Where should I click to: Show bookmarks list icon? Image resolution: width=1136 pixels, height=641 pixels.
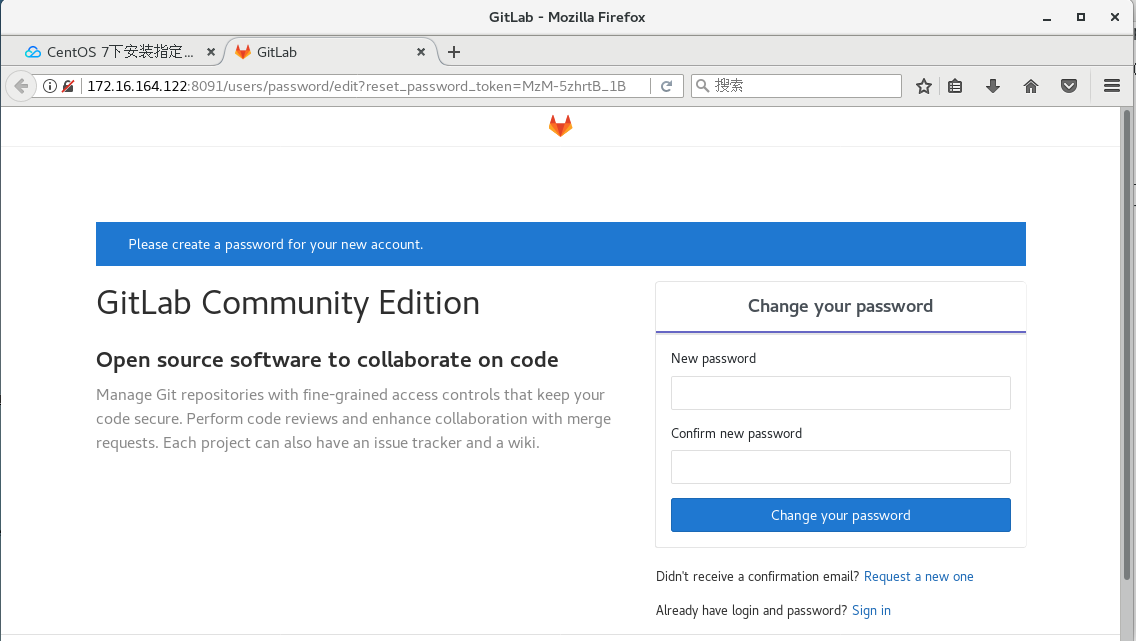click(955, 86)
